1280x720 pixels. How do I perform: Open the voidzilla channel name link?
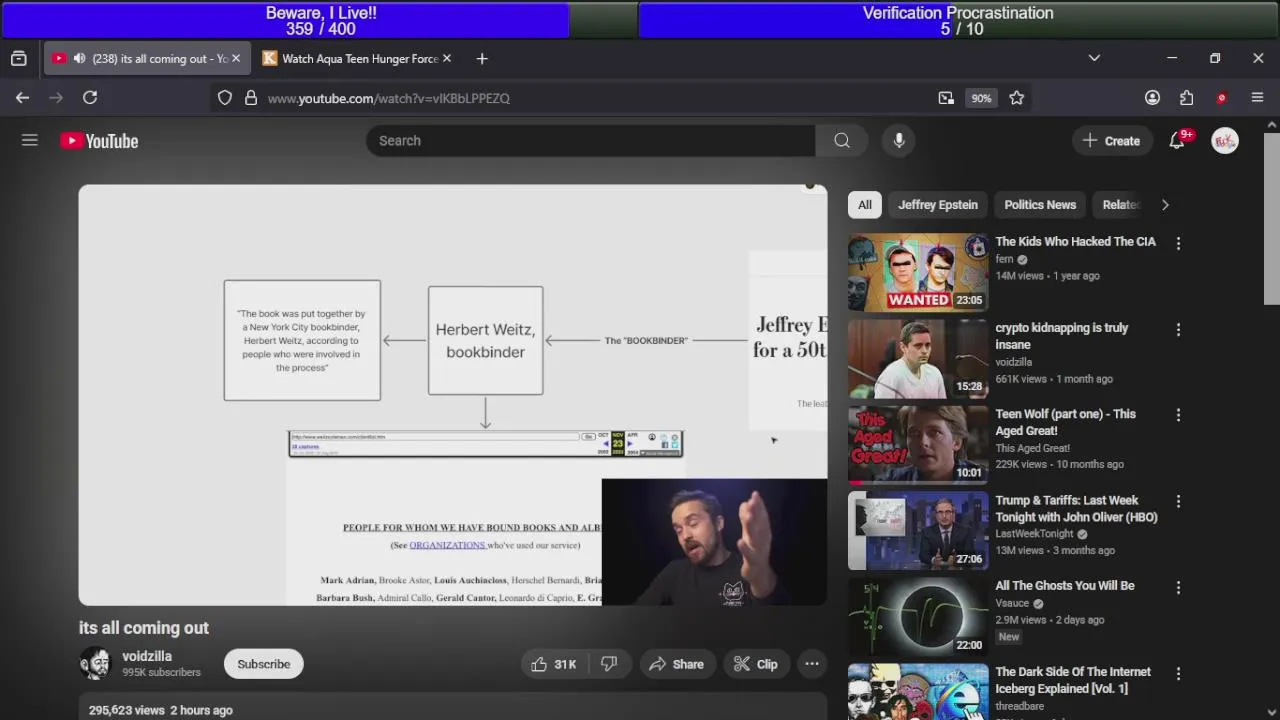(x=147, y=656)
